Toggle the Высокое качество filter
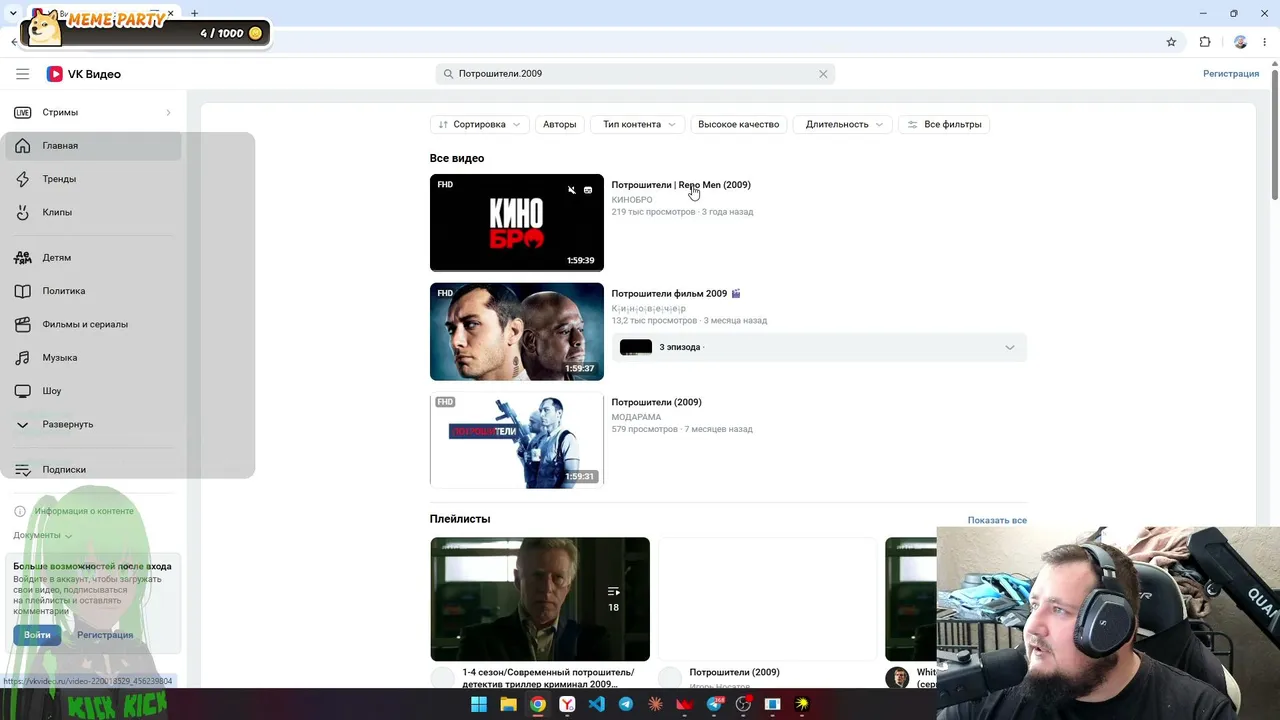Image resolution: width=1280 pixels, height=720 pixels. (738, 124)
